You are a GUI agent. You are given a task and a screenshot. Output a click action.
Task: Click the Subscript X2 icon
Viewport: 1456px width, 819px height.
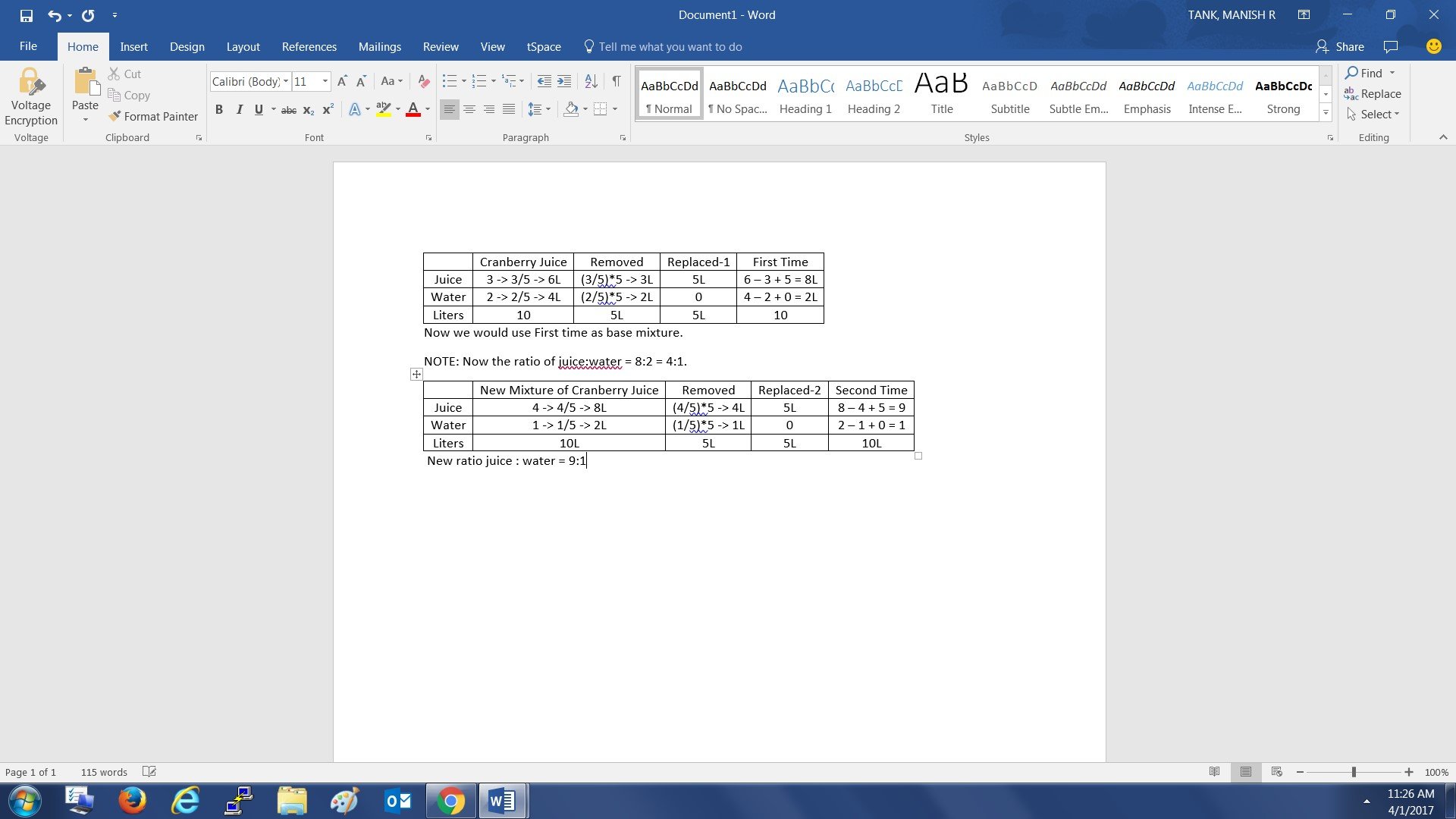pos(308,110)
